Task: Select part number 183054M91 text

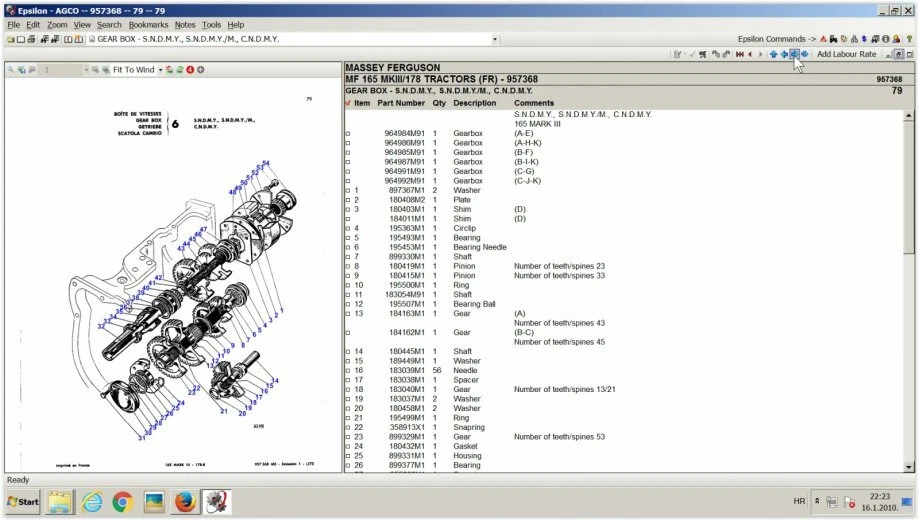Action: [x=405, y=295]
